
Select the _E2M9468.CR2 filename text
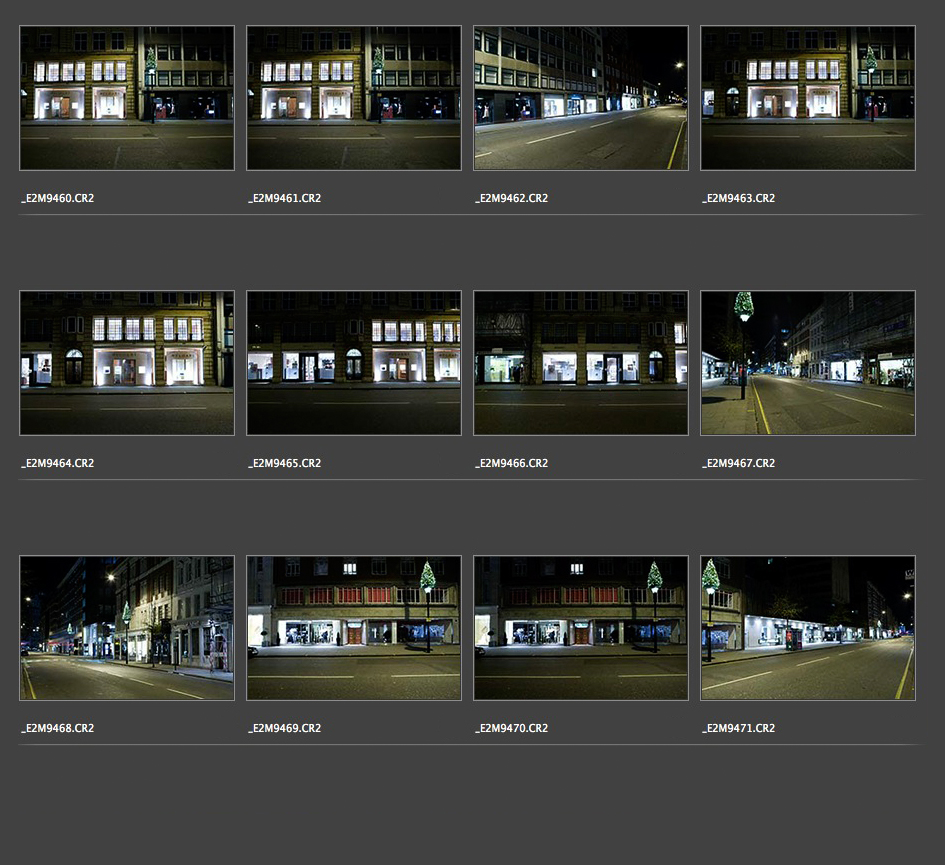(58, 728)
